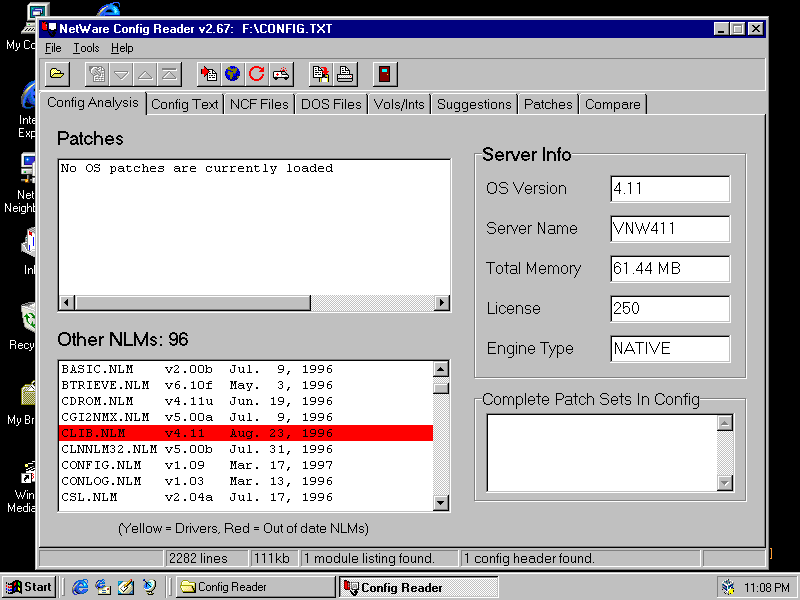The image size is (800, 600).
Task: Click 'No OS patches are currently loaded' text
Action: [x=197, y=168]
